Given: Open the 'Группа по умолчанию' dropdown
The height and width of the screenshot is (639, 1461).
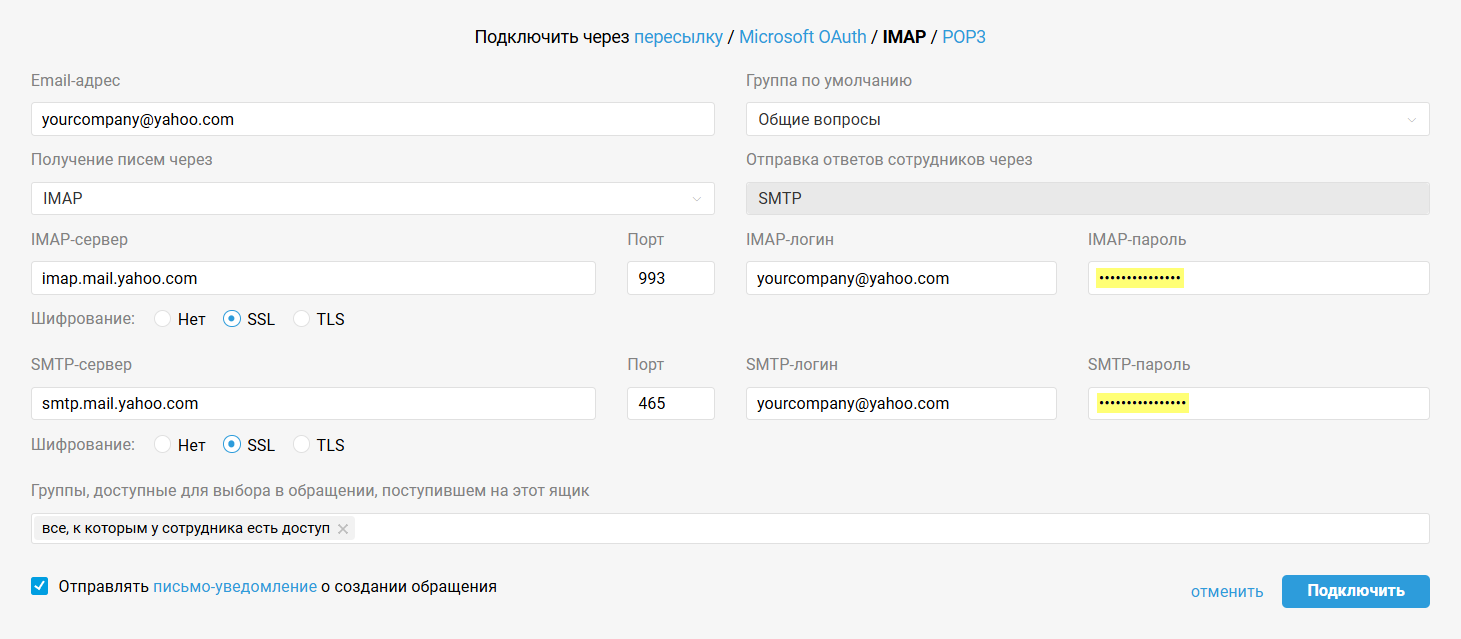Looking at the screenshot, I should (1087, 119).
